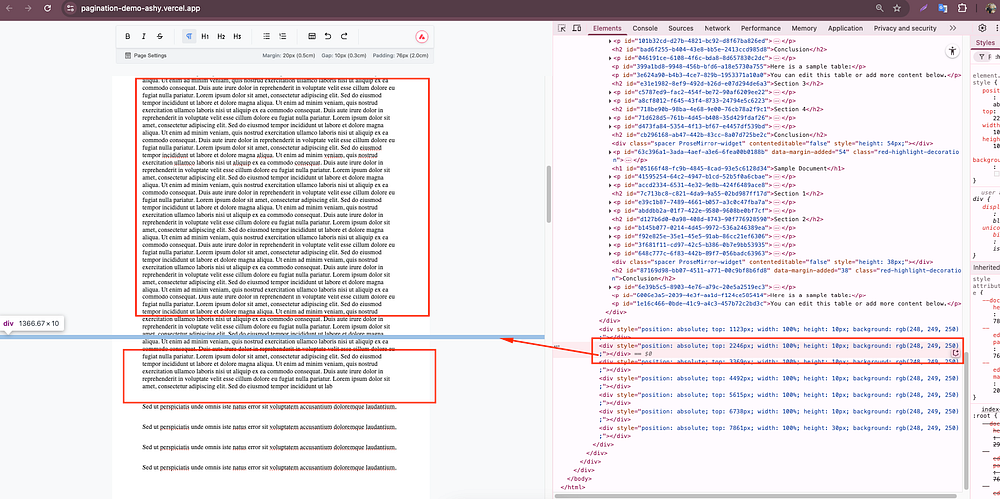Click the purple feather extension icon
Image resolution: width=1000 pixels, height=499 pixels.
[925, 8]
